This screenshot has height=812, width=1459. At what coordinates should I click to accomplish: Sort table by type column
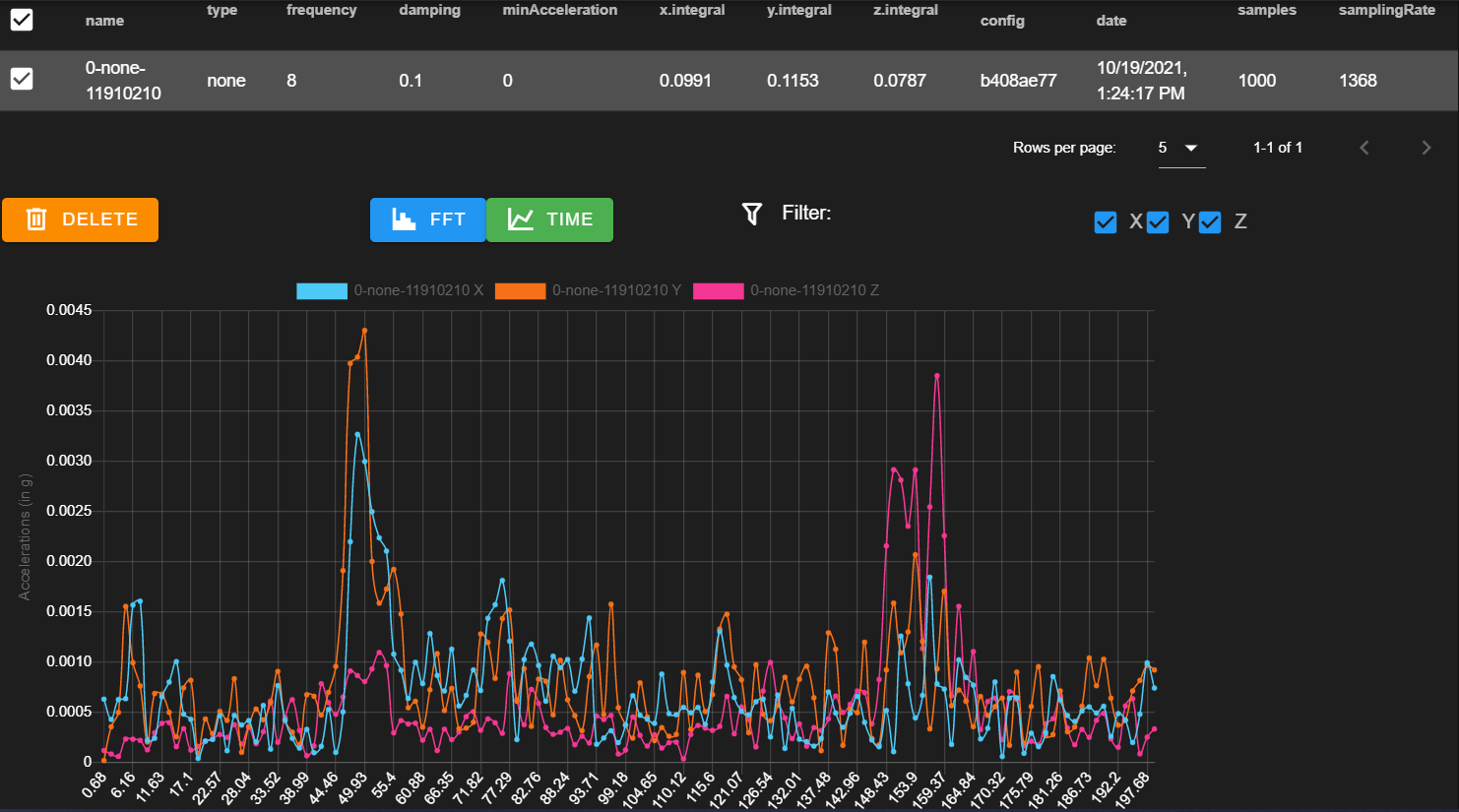pyautogui.click(x=222, y=10)
